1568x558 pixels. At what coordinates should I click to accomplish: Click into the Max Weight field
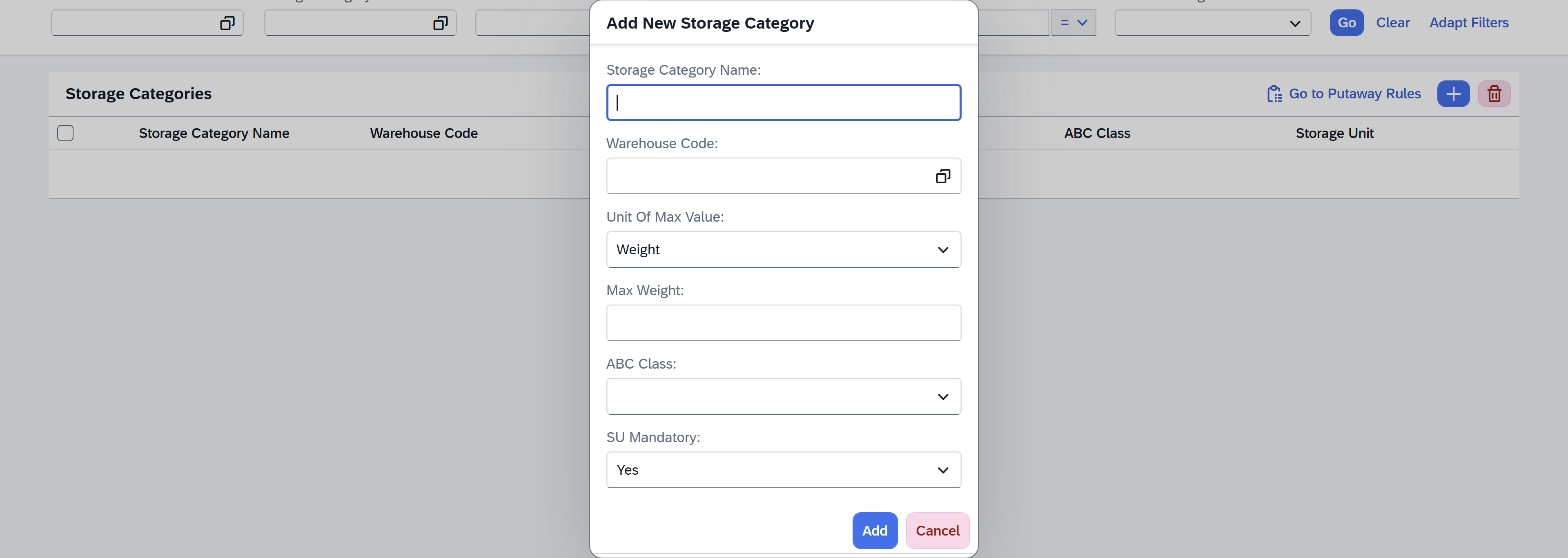tap(784, 323)
